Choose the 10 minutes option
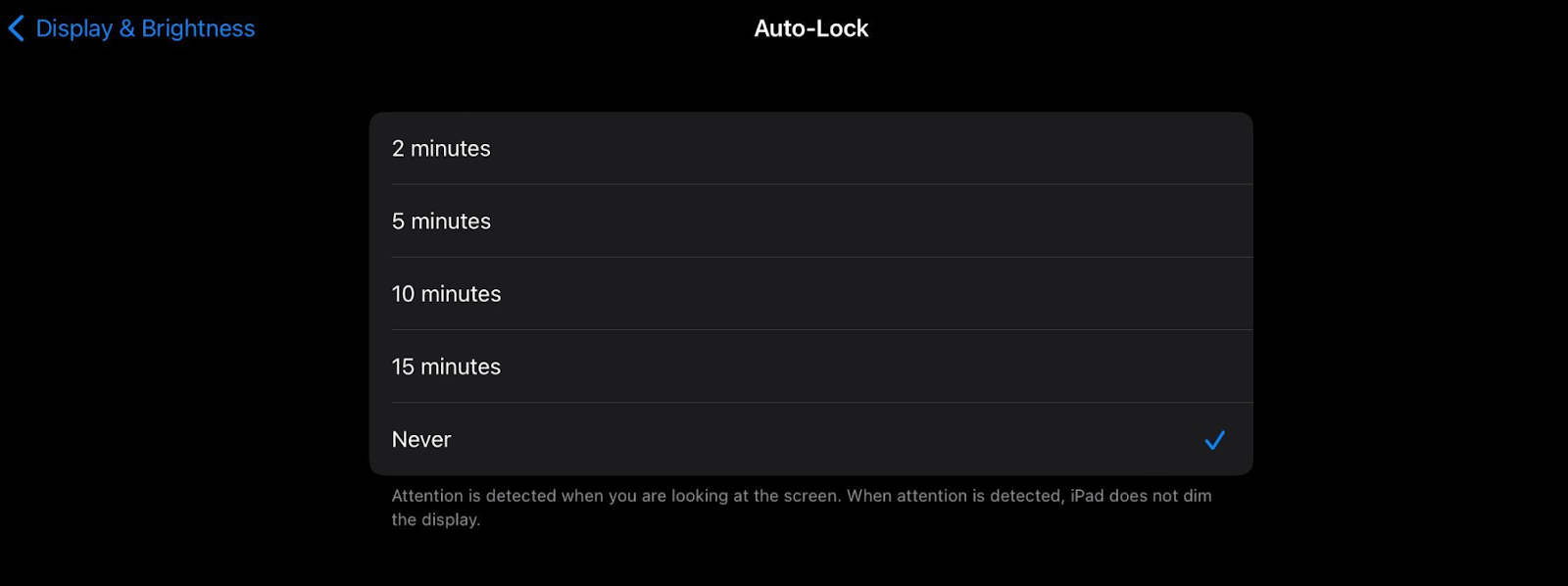The image size is (1568, 586). tap(810, 294)
